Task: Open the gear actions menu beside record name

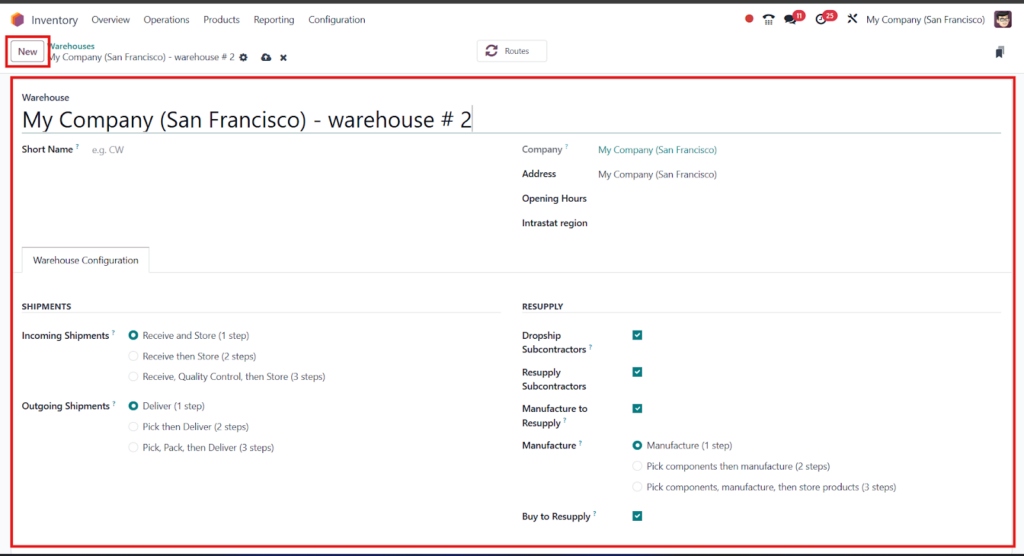Action: (x=244, y=57)
